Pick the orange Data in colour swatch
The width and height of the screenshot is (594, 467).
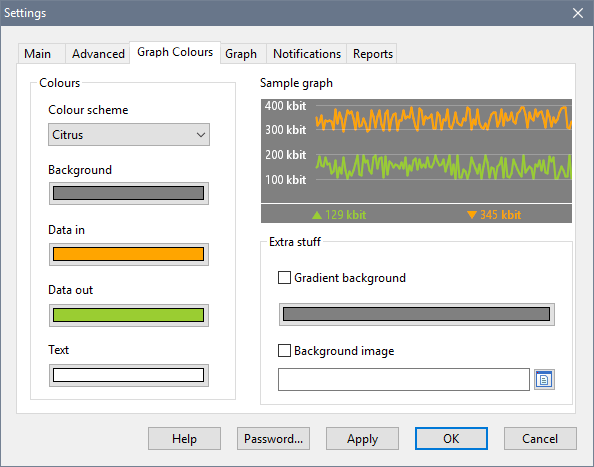click(x=129, y=254)
